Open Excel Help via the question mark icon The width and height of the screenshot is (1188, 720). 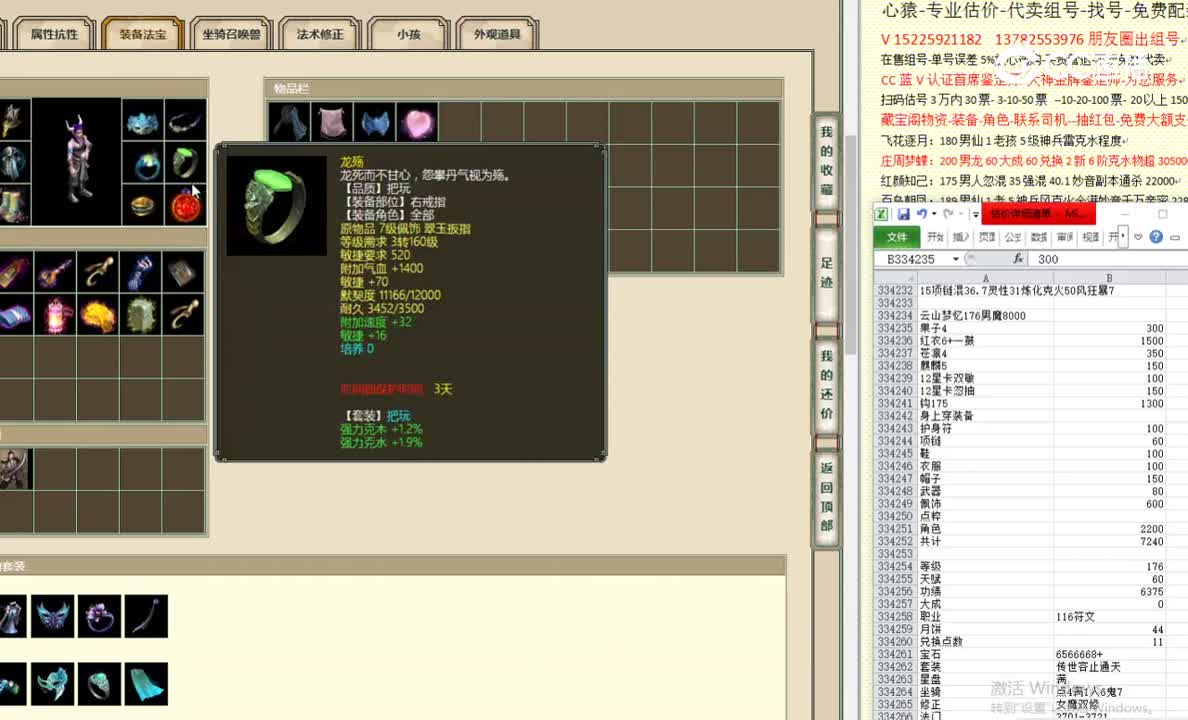pyautogui.click(x=1156, y=237)
